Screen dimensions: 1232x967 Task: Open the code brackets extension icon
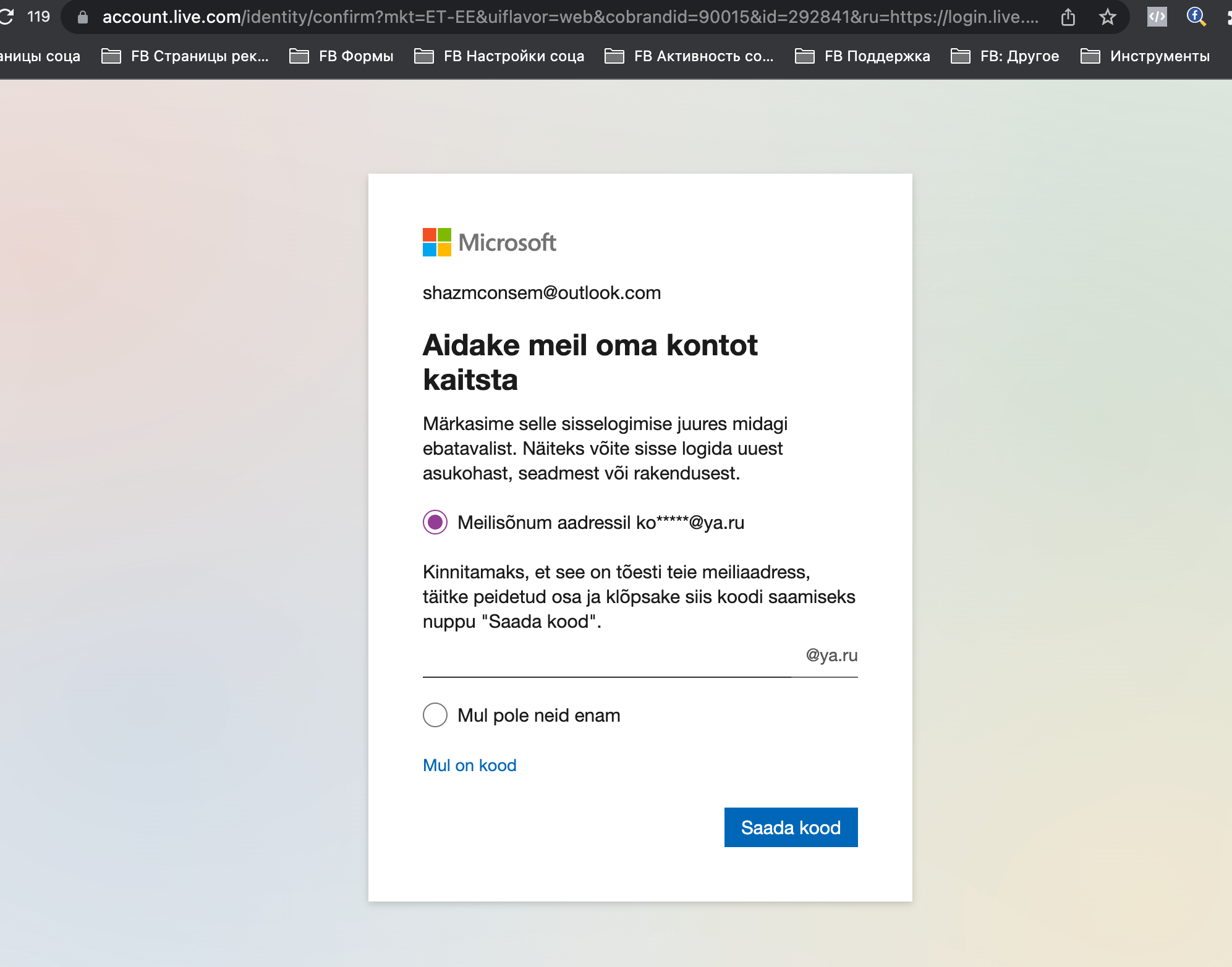pyautogui.click(x=1157, y=17)
